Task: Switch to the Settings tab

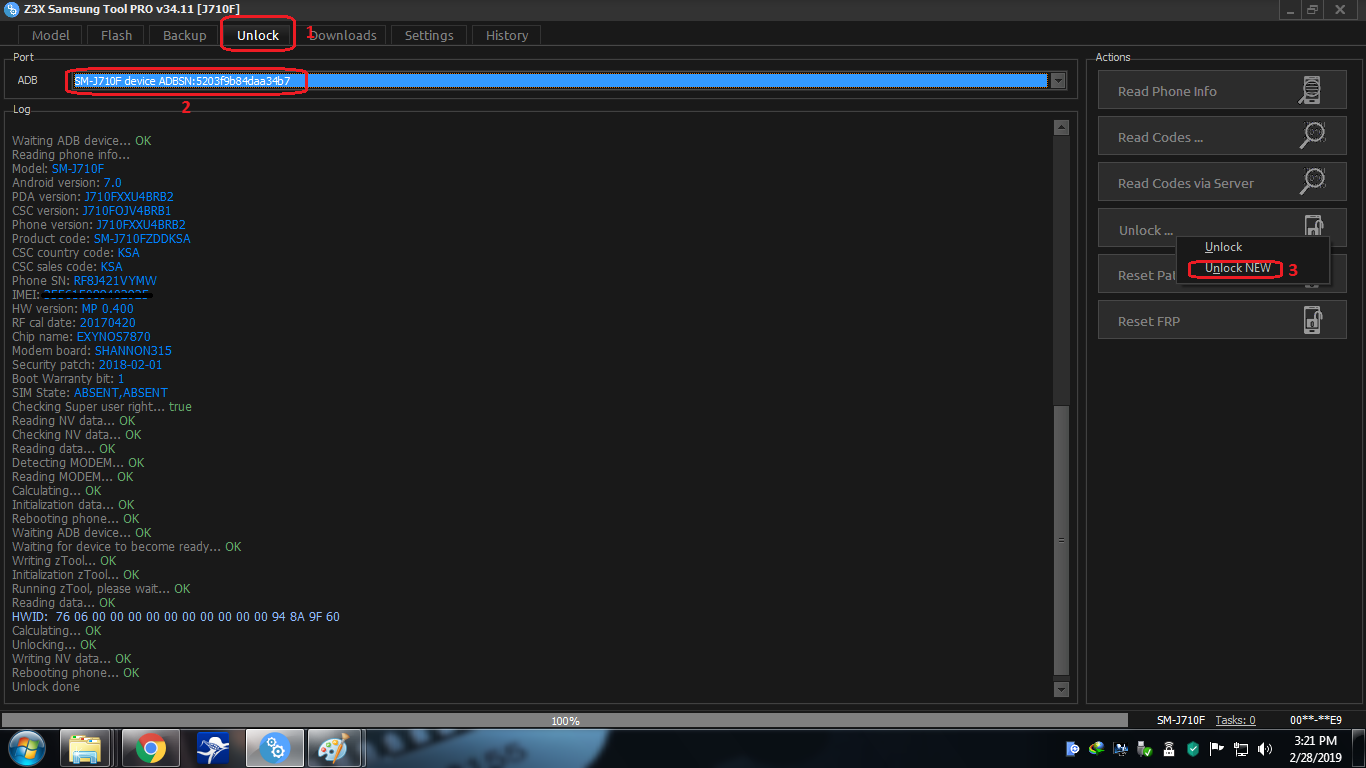Action: (x=429, y=35)
